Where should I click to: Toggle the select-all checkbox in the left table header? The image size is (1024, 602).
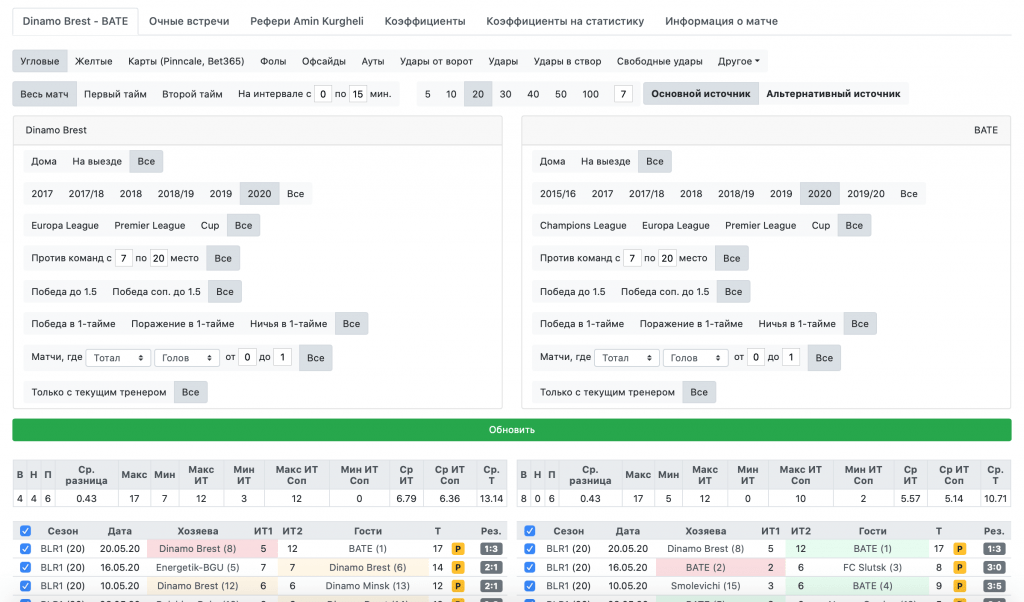click(26, 532)
